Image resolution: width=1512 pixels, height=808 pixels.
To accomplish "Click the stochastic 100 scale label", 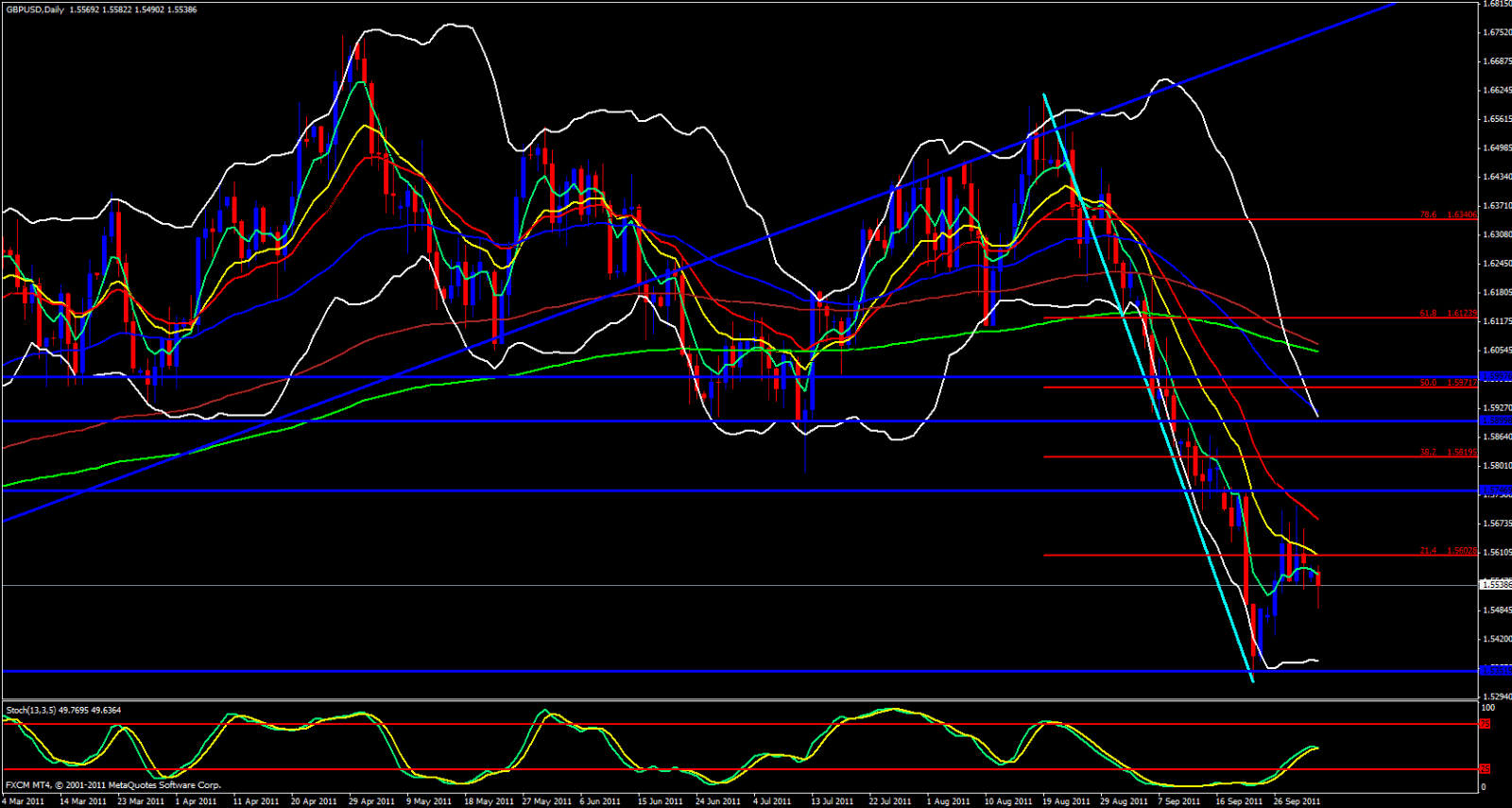I will click(1487, 708).
